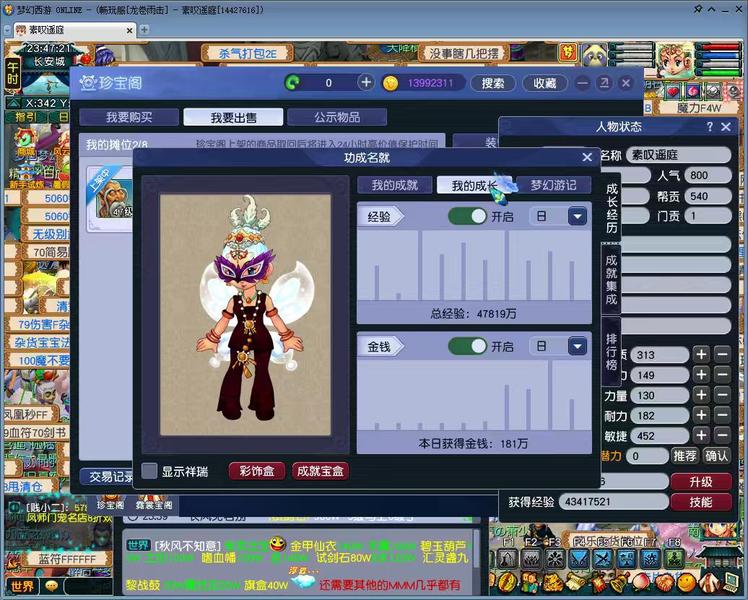Viewport: 748px width, 600px height.
Task: Click the plus icon next to balance 0
Action: point(366,83)
